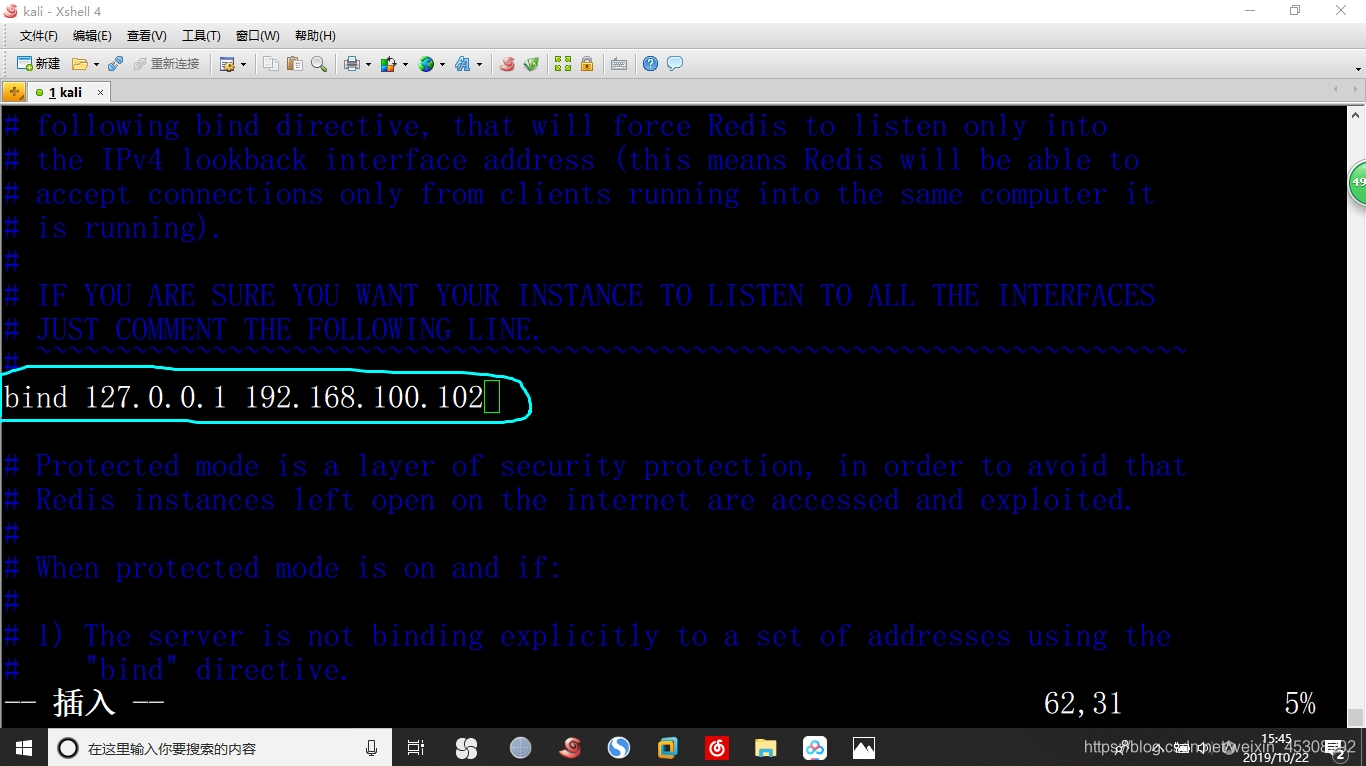
Task: Click the paste clipboard icon
Action: [295, 64]
